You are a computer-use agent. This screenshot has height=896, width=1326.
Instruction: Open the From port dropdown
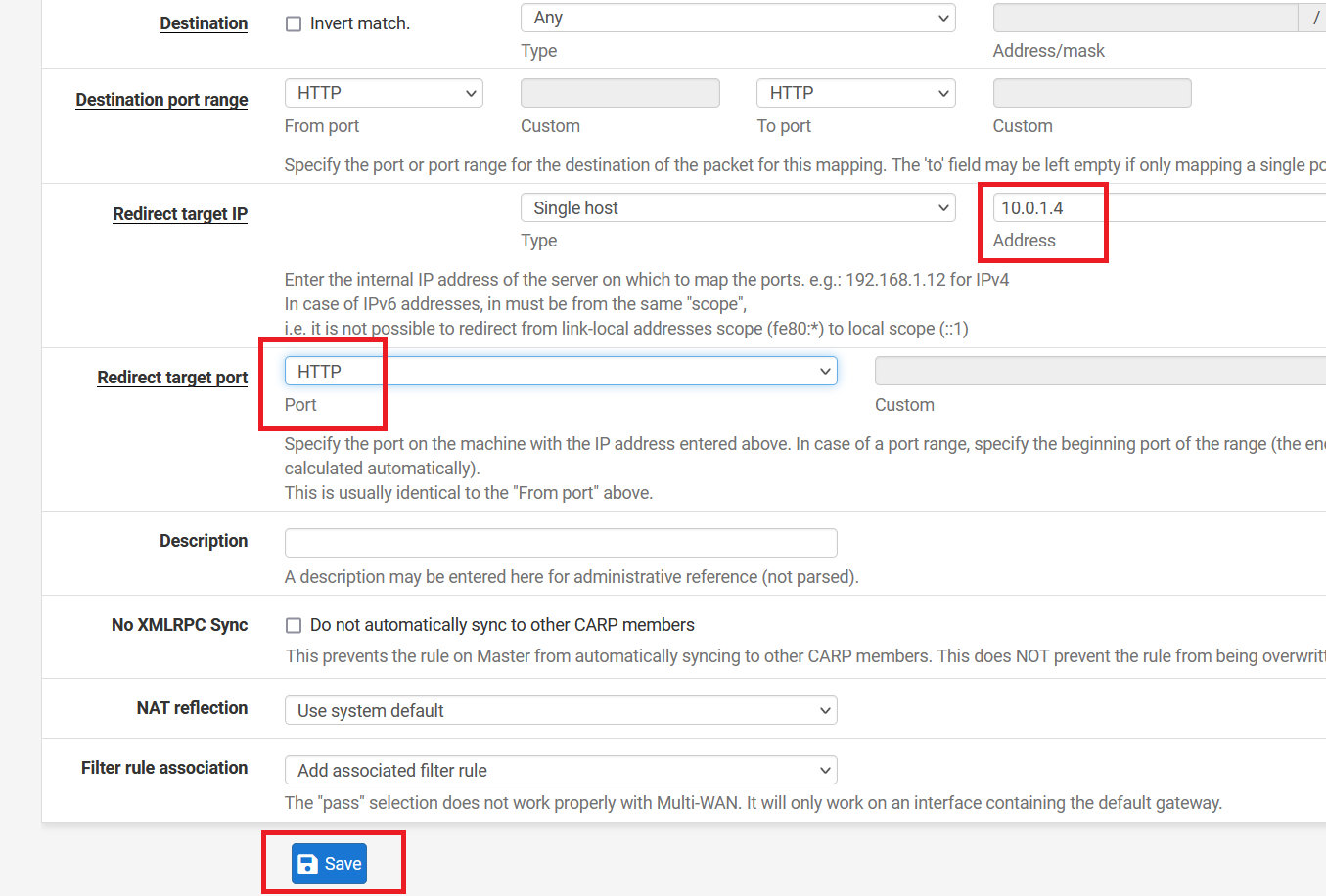tap(384, 93)
